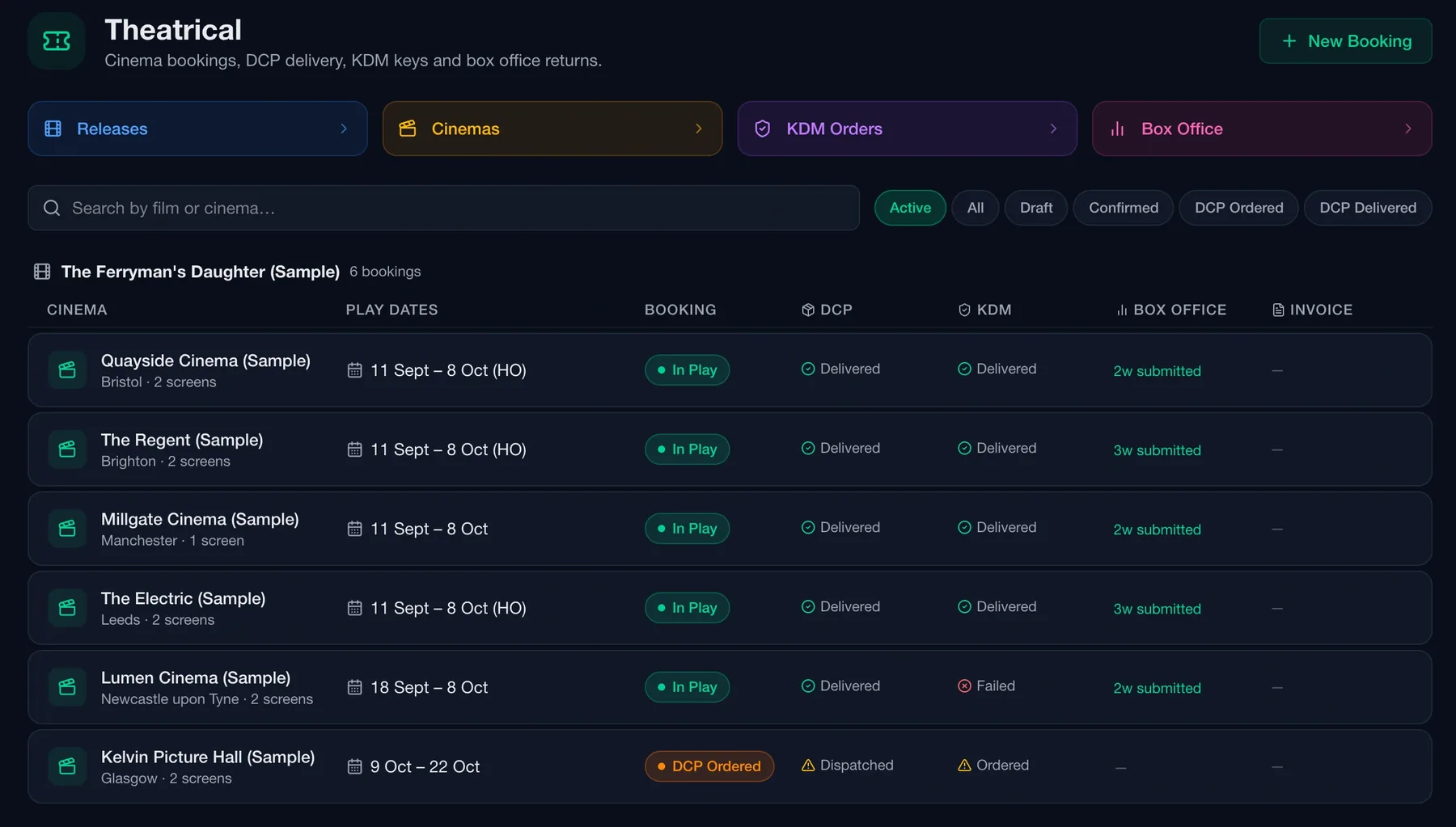Click the bar chart icon beside Box Office
1456x827 pixels.
1117,129
